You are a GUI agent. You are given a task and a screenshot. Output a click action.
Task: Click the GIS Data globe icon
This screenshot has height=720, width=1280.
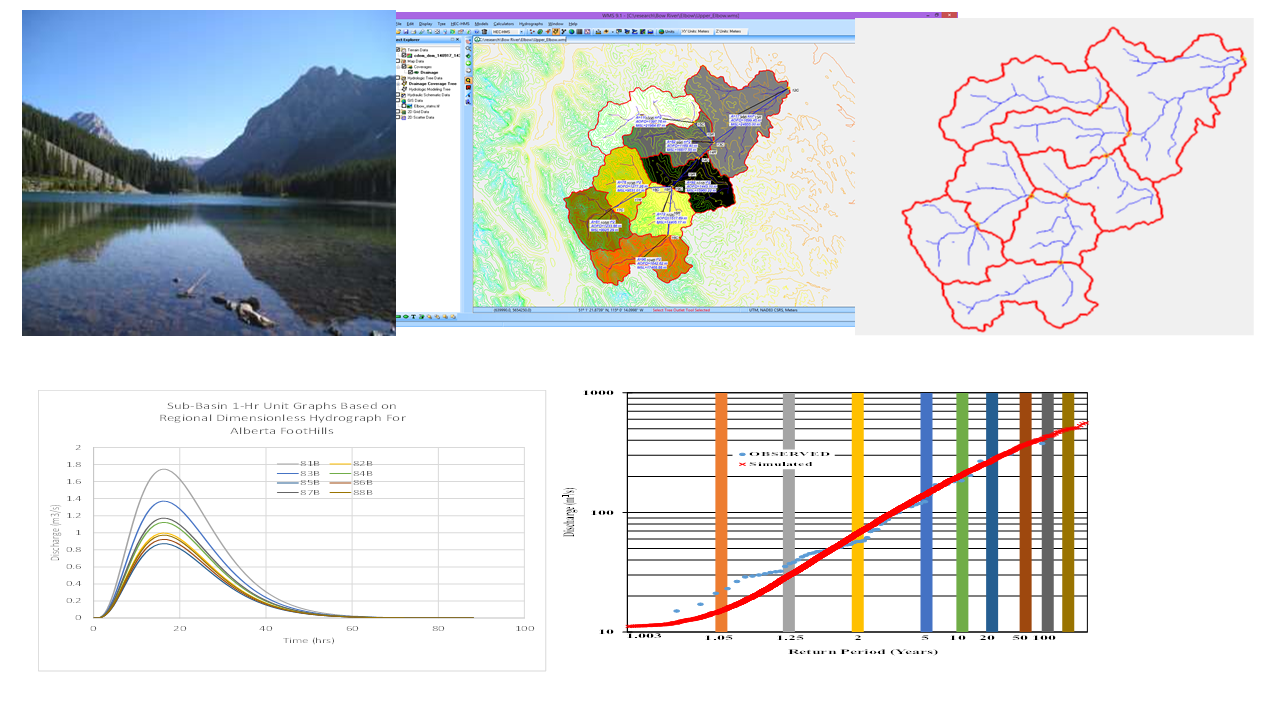(x=402, y=100)
